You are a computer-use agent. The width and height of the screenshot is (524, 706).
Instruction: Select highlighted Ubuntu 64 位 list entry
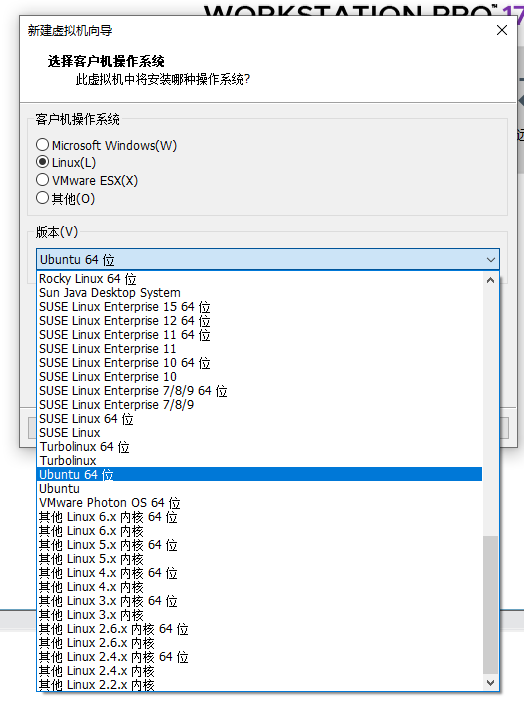(x=260, y=474)
